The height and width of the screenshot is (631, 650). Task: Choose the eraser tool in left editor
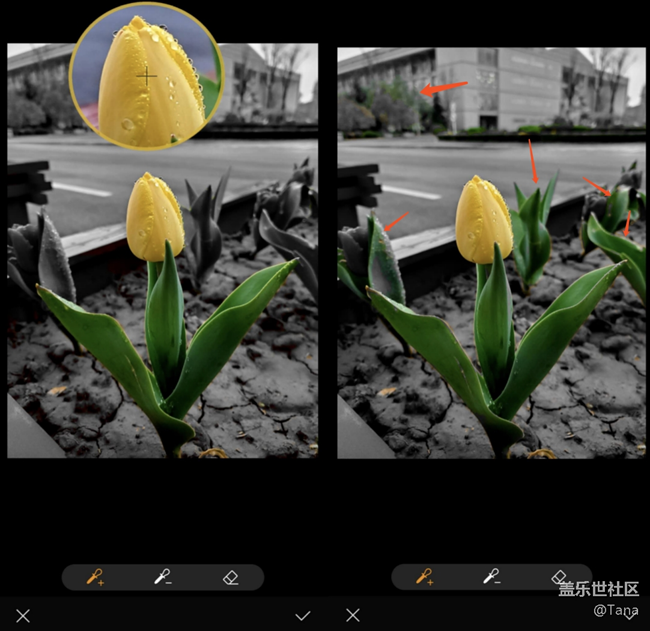point(230,577)
